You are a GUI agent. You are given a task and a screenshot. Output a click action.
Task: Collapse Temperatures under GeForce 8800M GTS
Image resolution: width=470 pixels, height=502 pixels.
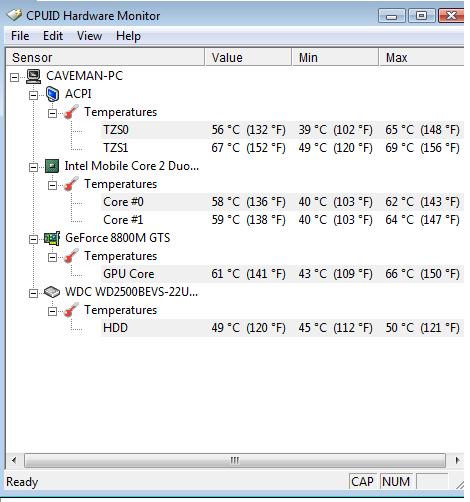tap(52, 257)
